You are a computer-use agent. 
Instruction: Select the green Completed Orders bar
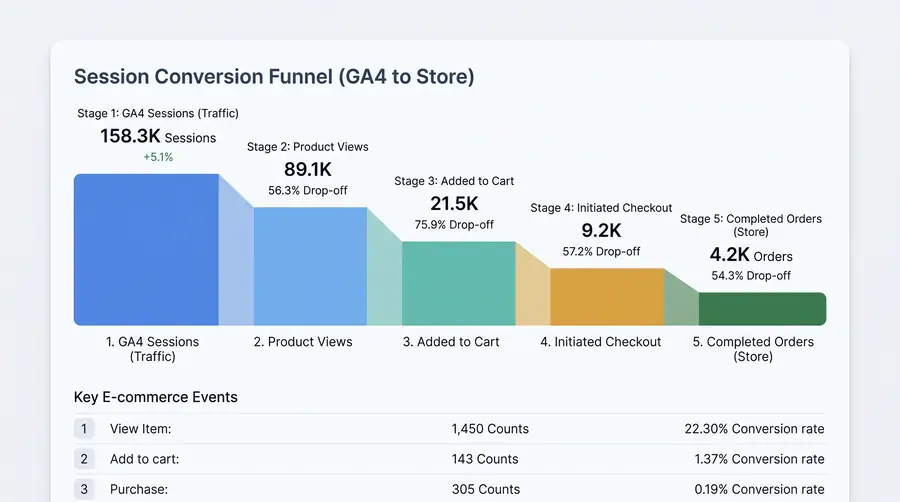pyautogui.click(x=762, y=309)
